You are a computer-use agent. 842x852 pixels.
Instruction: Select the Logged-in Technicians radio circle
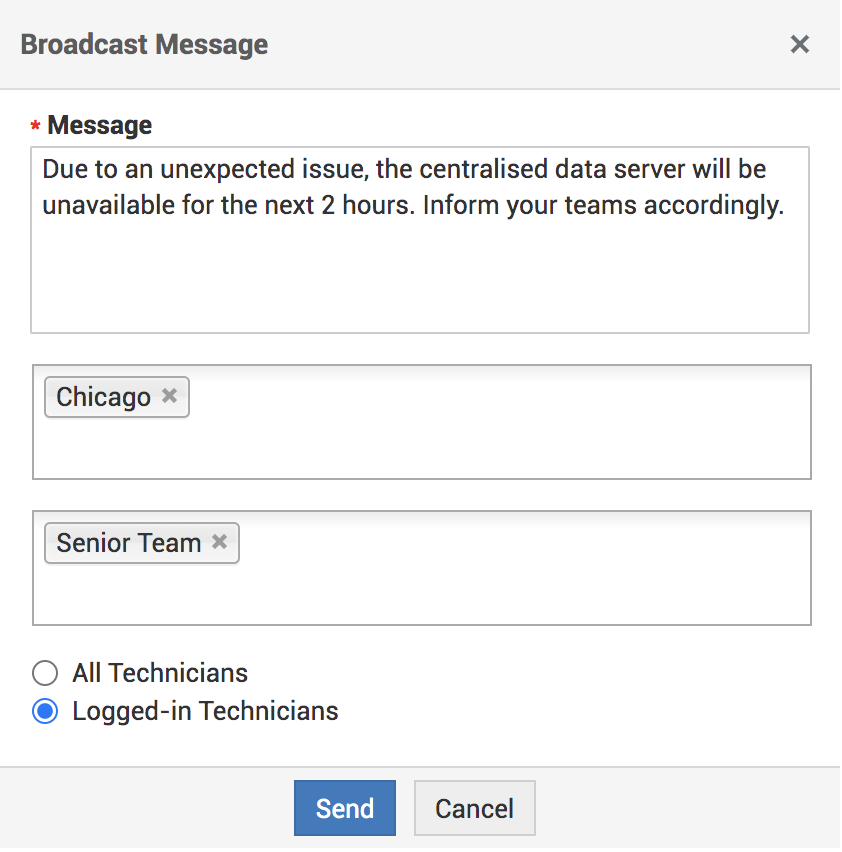[x=45, y=712]
